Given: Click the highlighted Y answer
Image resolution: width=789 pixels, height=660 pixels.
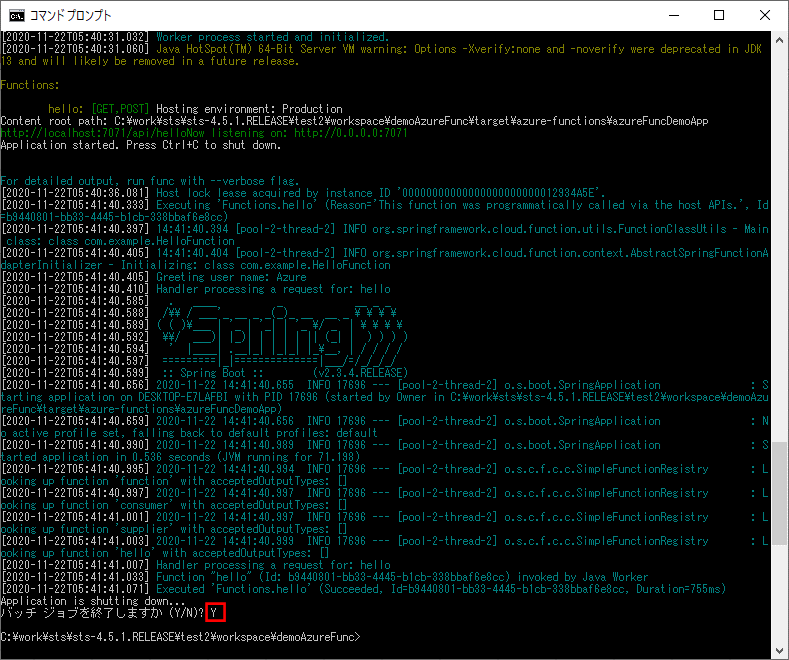Looking at the screenshot, I should 215,613.
